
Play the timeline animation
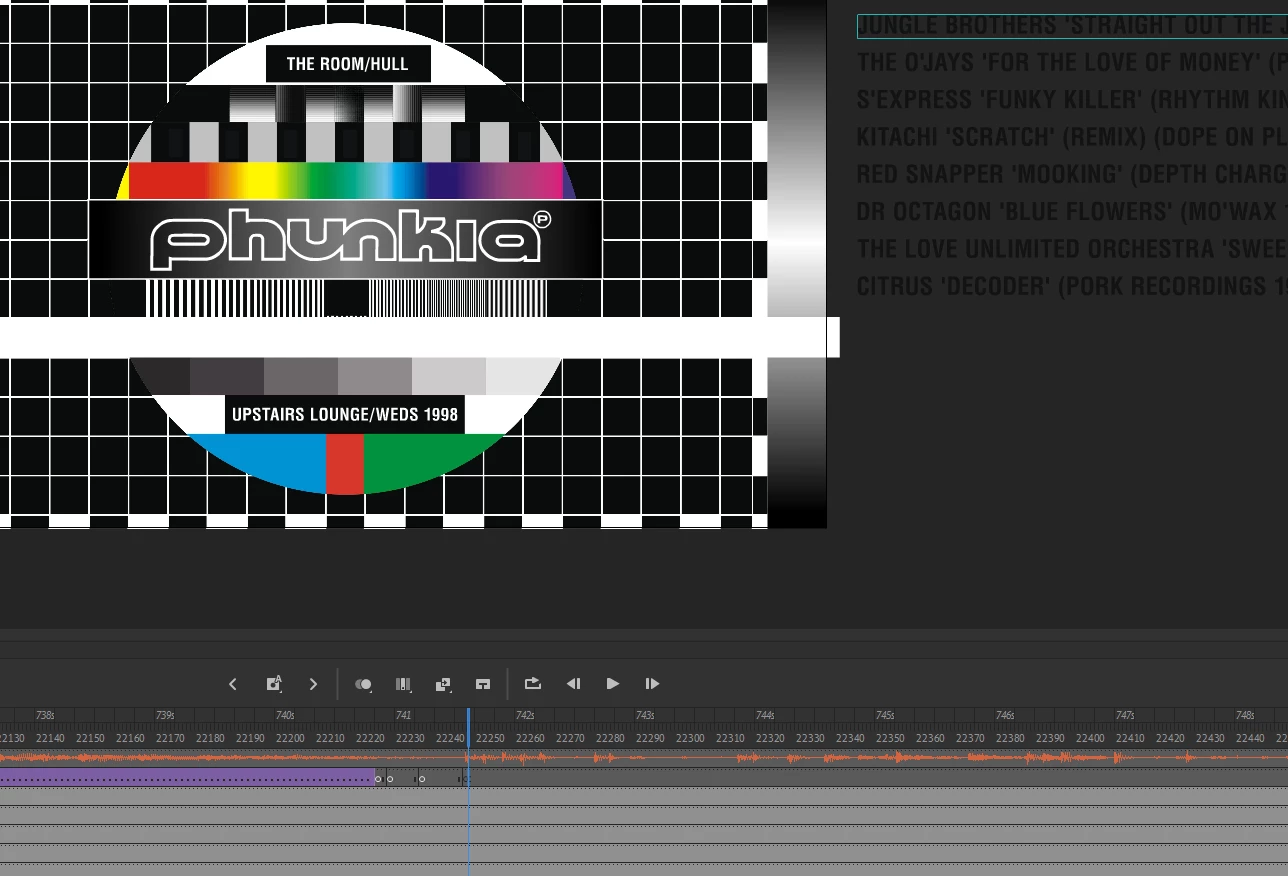[x=613, y=684]
